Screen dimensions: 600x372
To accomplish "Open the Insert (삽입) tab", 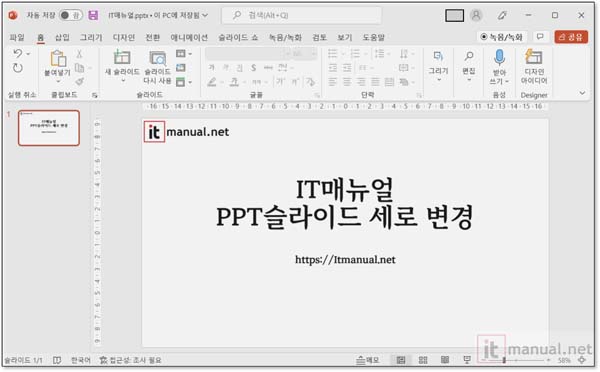I will [x=62, y=37].
